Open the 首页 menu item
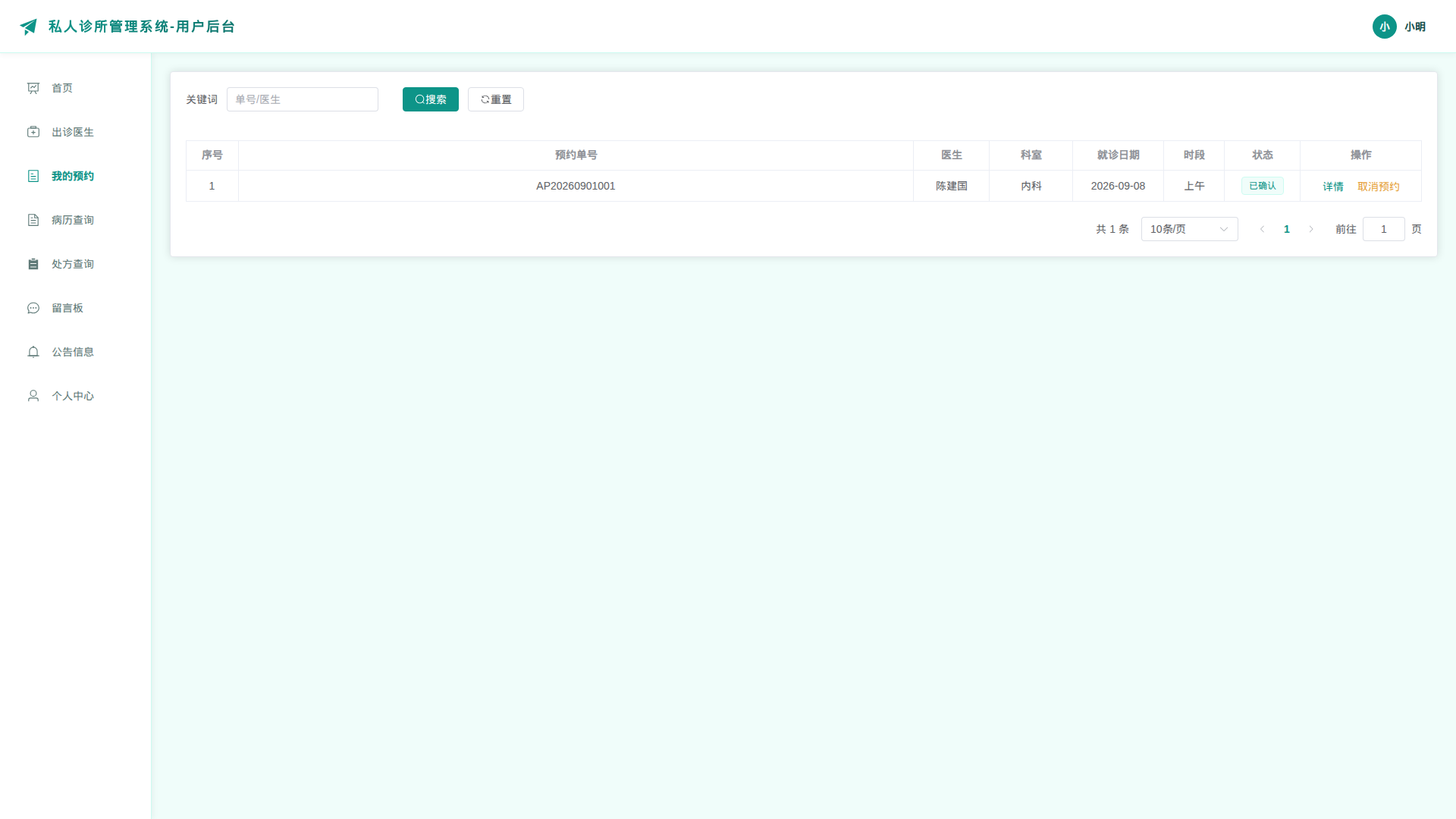 click(x=75, y=88)
